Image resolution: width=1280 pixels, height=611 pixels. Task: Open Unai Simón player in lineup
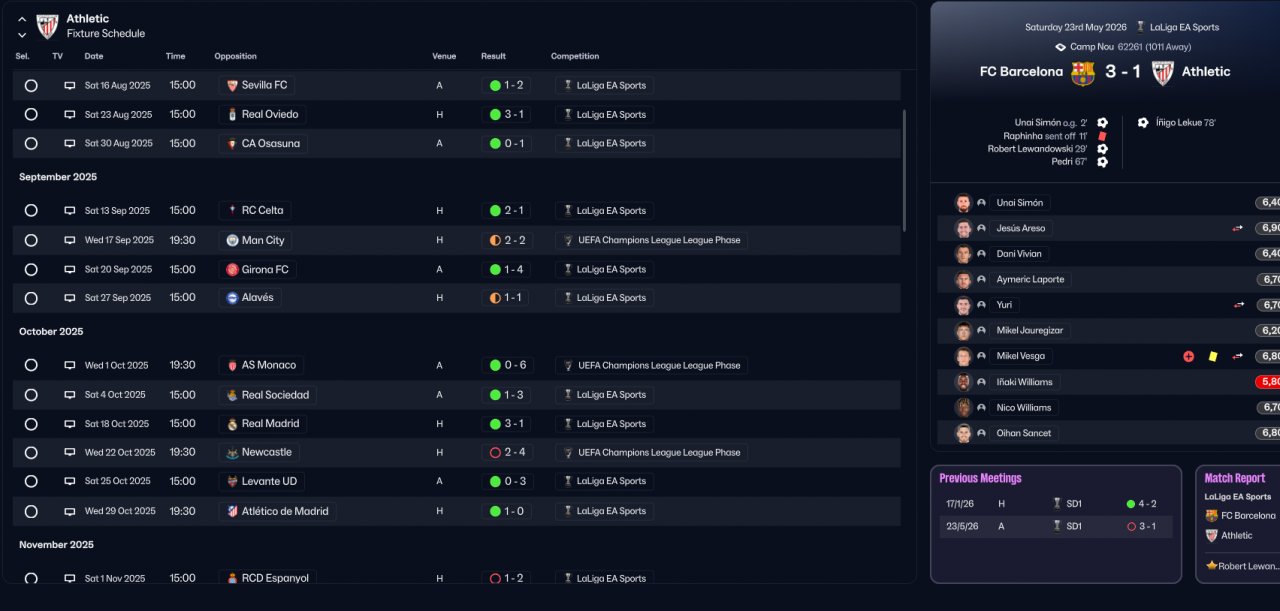pyautogui.click(x=1020, y=203)
